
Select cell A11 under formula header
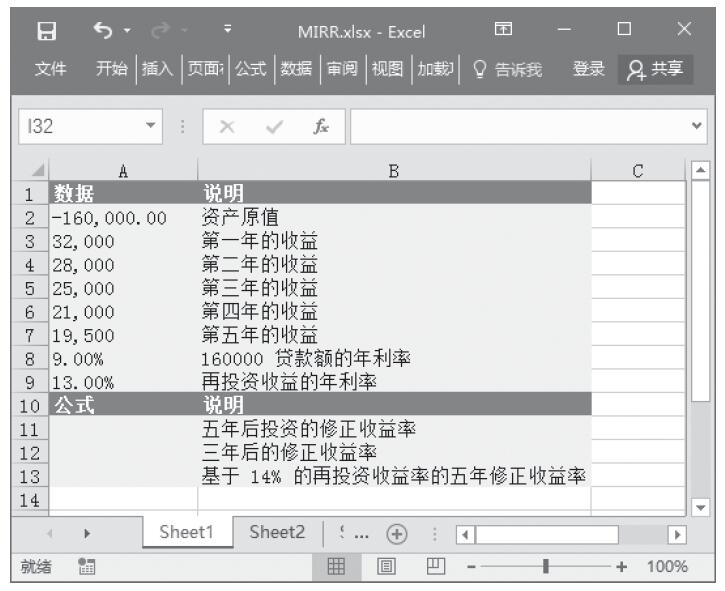(x=123, y=430)
